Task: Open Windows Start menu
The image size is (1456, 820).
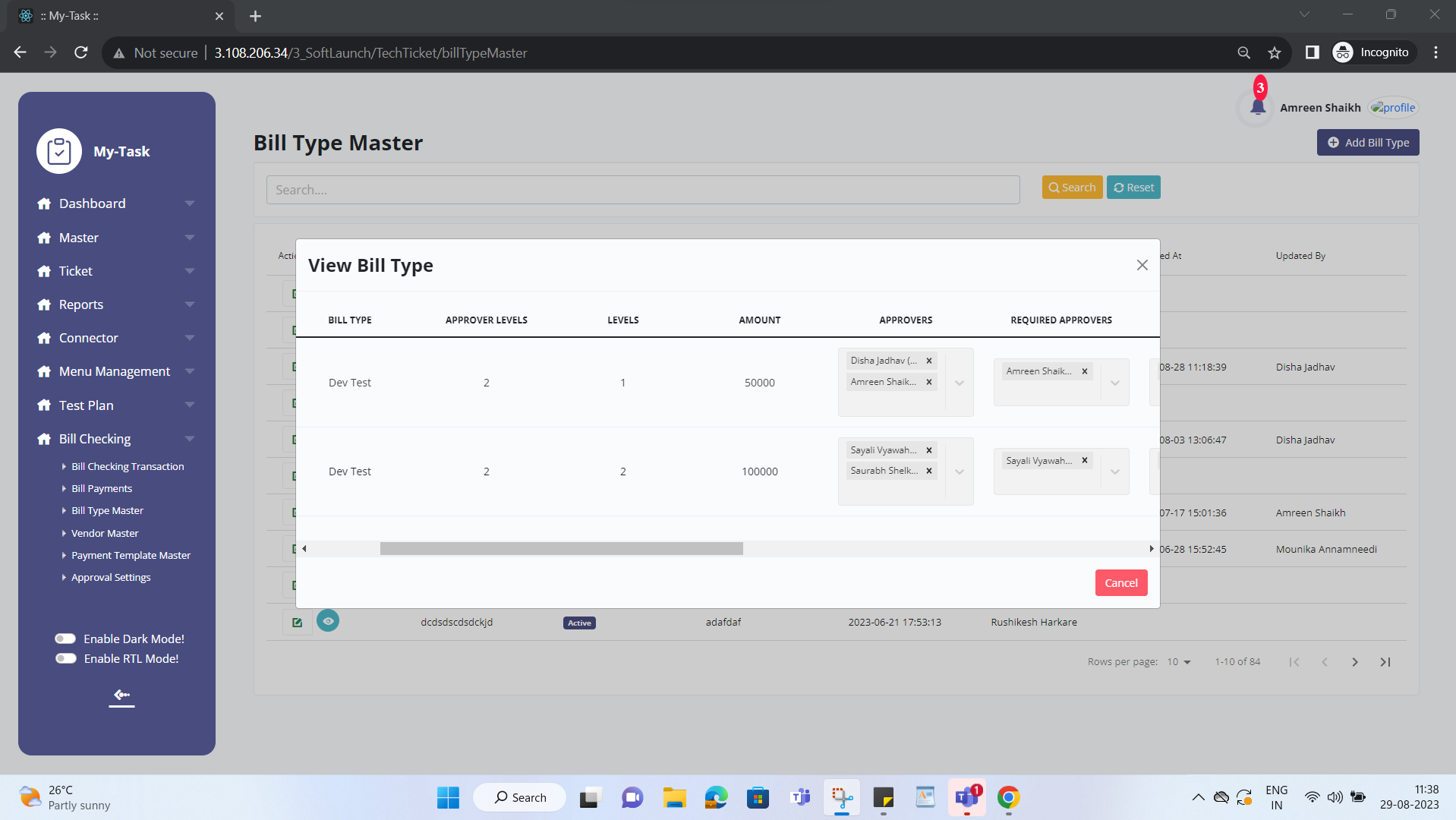Action: (x=448, y=797)
